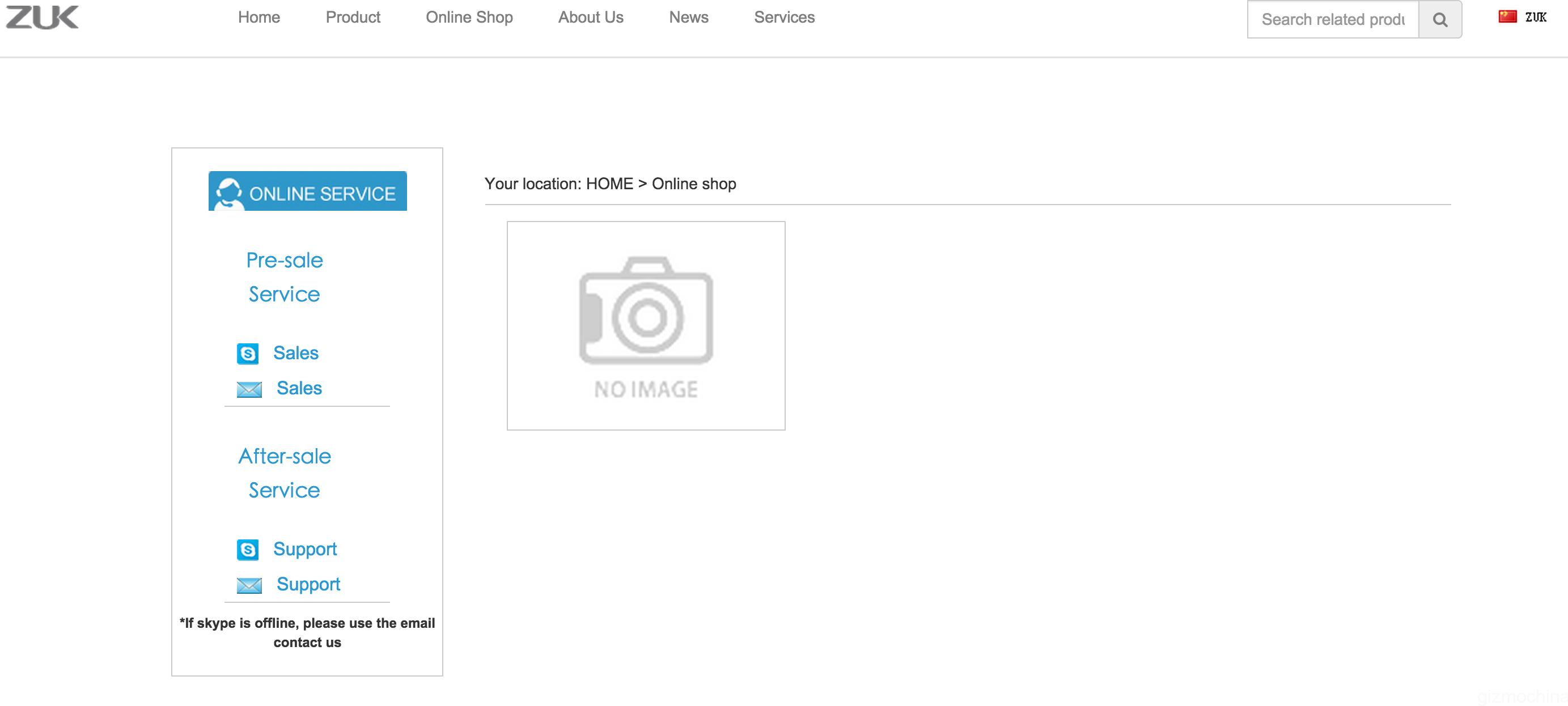Image resolution: width=1568 pixels, height=706 pixels.
Task: Open the Online Shop menu item
Action: (x=469, y=17)
